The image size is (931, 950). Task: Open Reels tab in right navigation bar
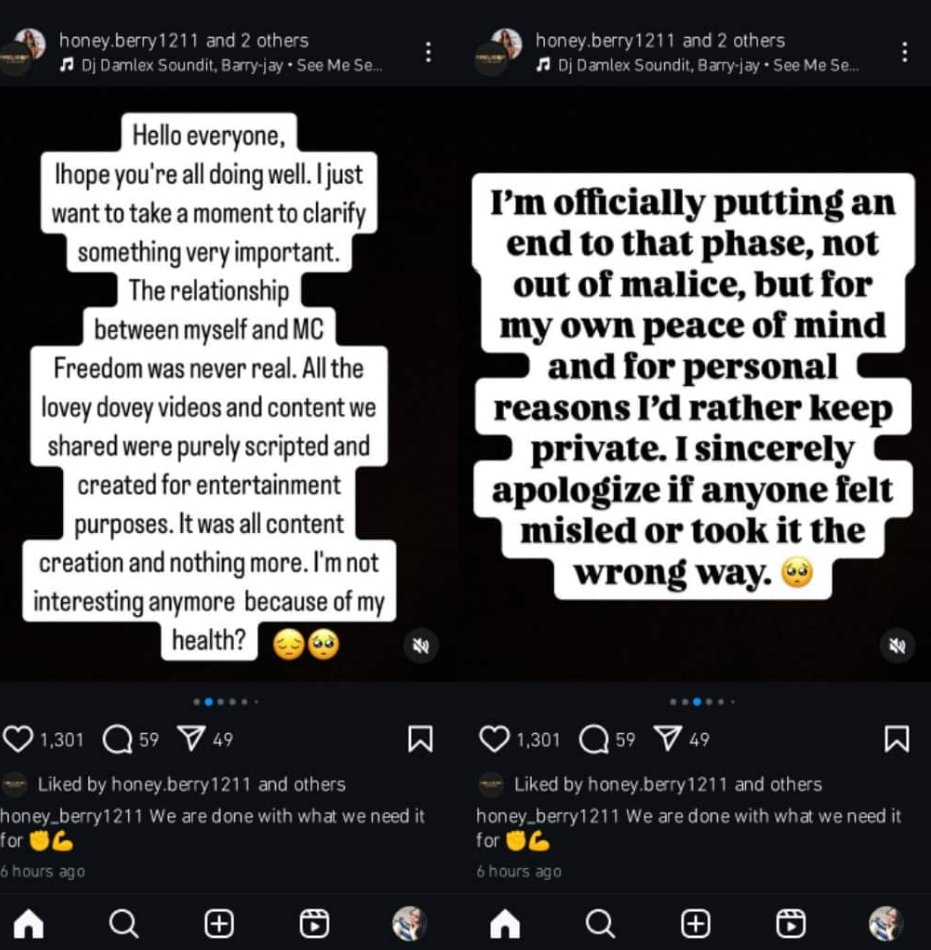[x=791, y=923]
